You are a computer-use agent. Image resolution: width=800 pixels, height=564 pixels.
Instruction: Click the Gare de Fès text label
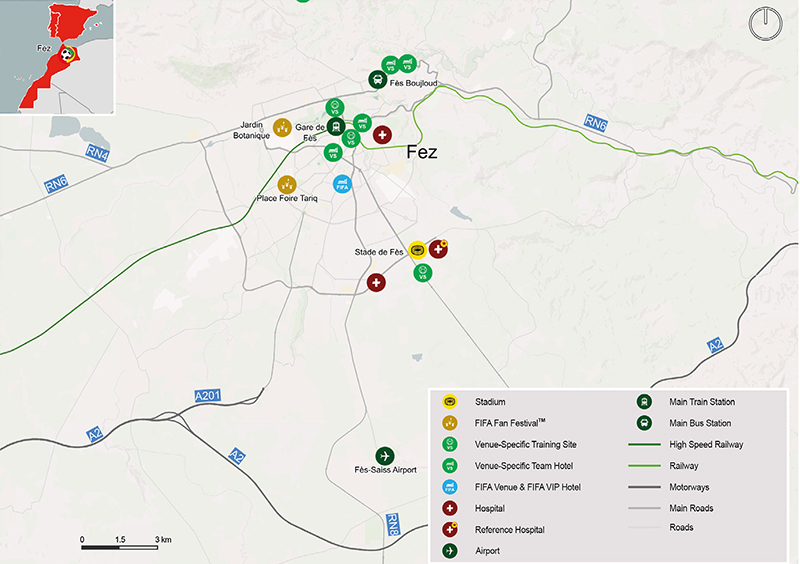[310, 132]
